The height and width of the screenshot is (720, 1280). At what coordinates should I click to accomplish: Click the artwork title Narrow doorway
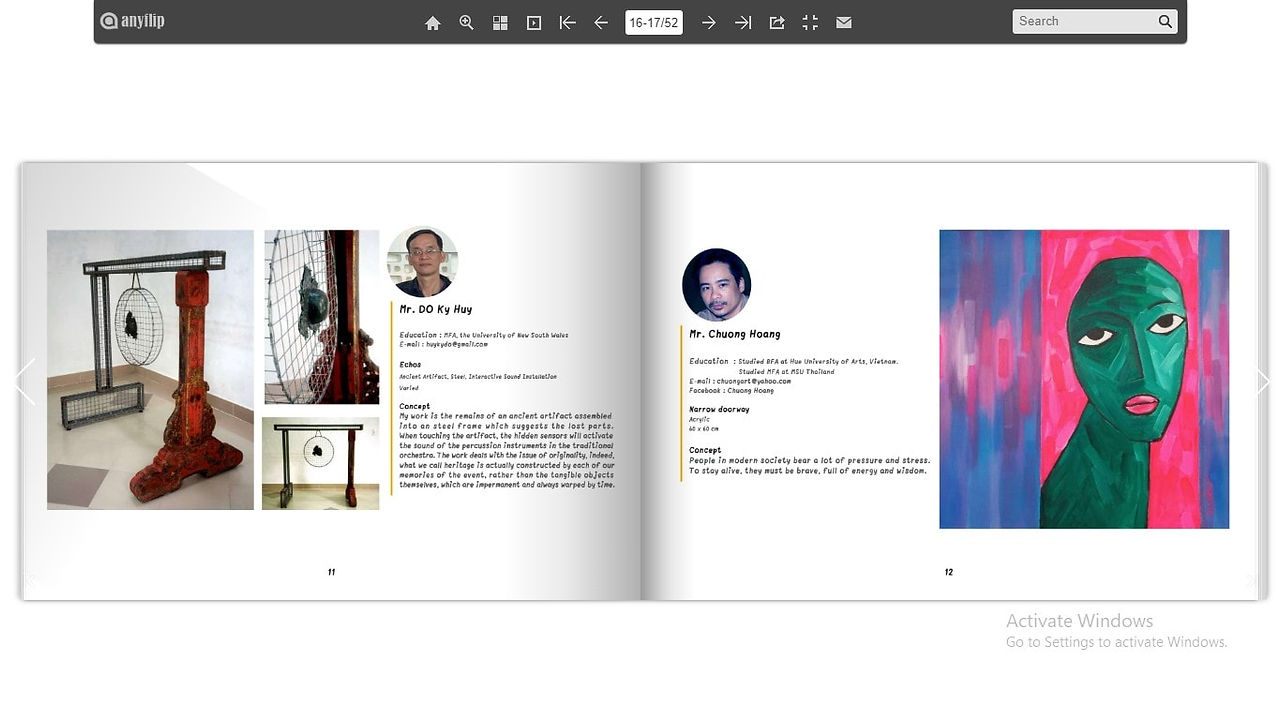pos(719,409)
